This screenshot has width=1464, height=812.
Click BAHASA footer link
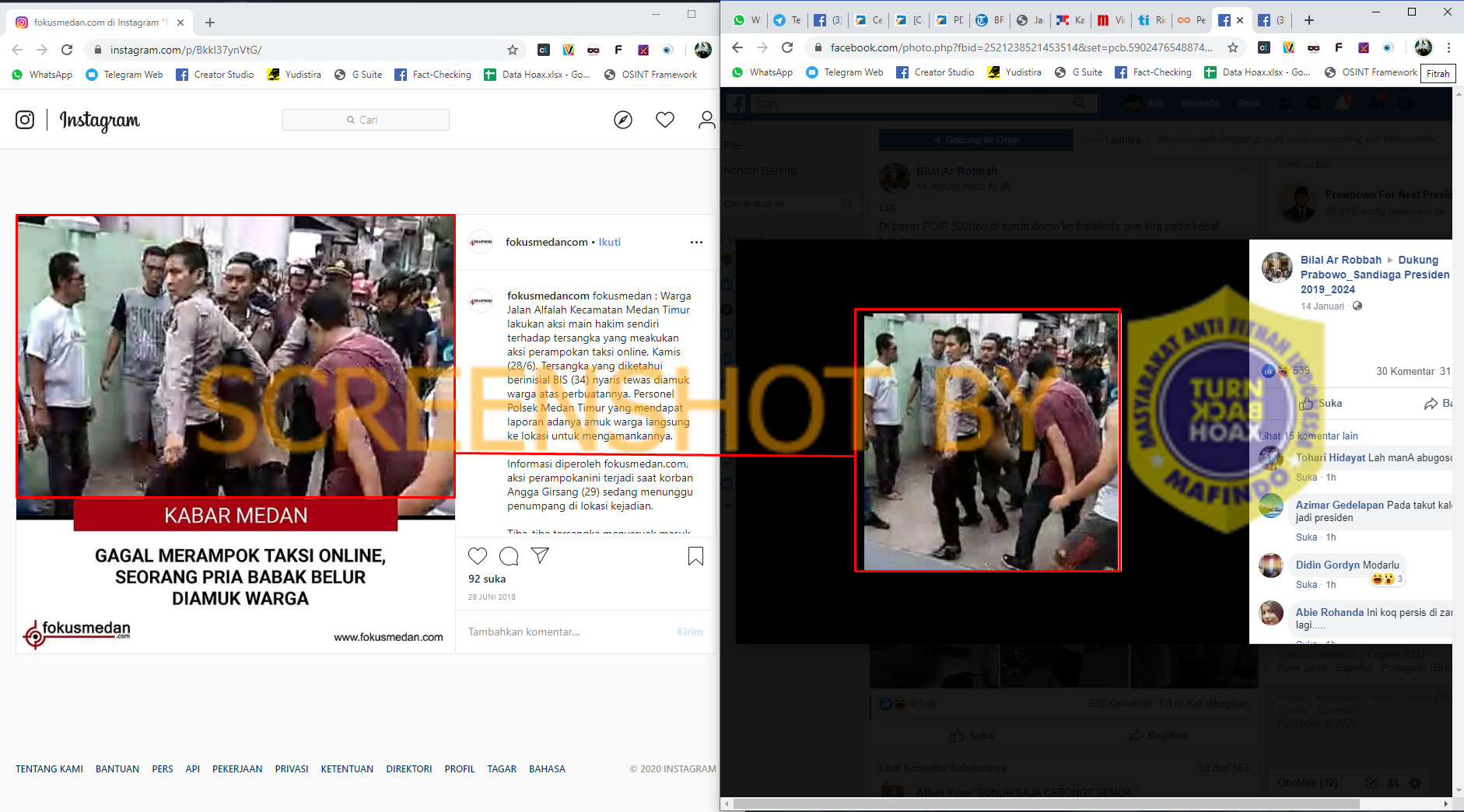[547, 768]
